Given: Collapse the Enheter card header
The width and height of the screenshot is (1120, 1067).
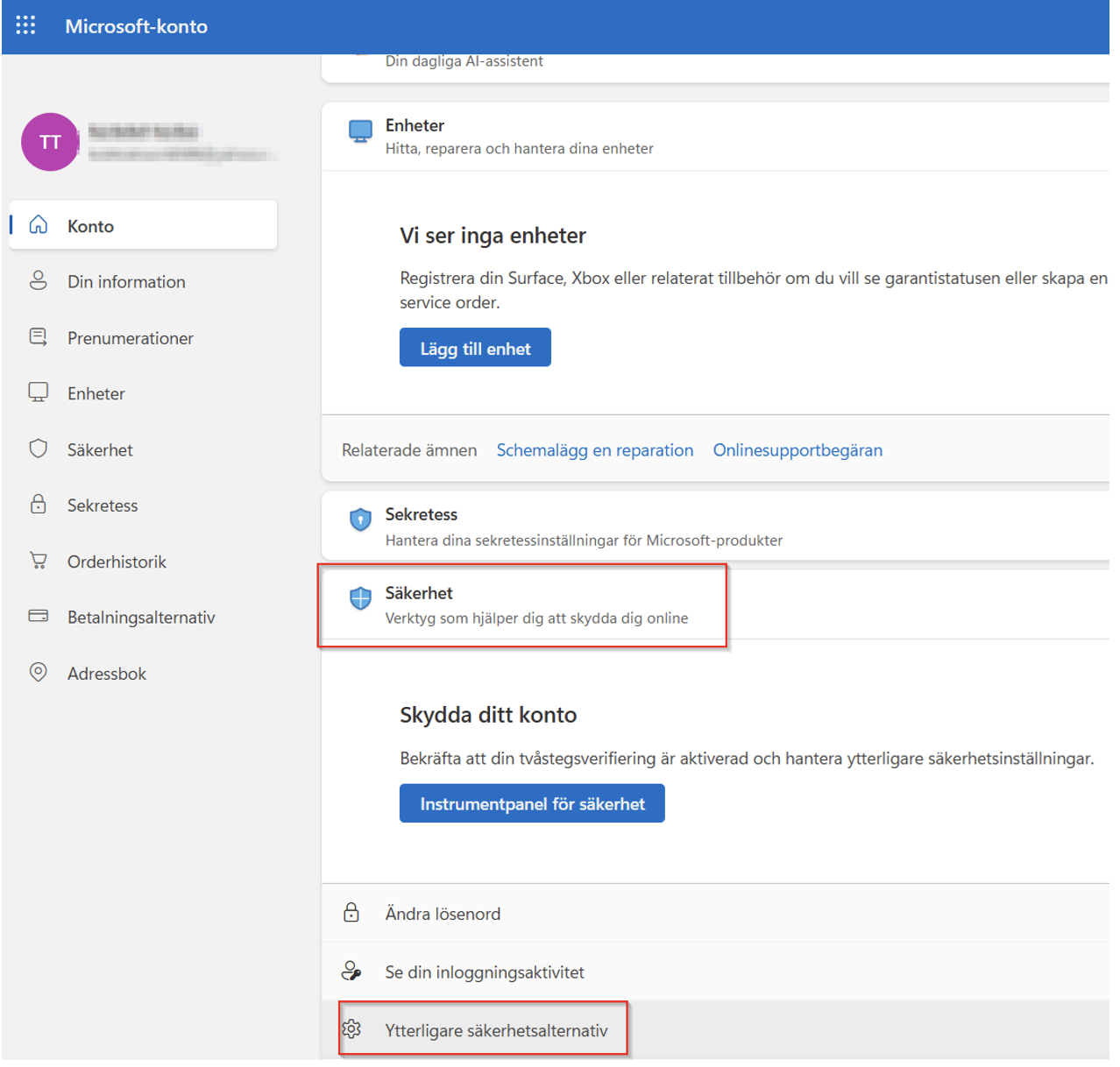Looking at the screenshot, I should 716,137.
